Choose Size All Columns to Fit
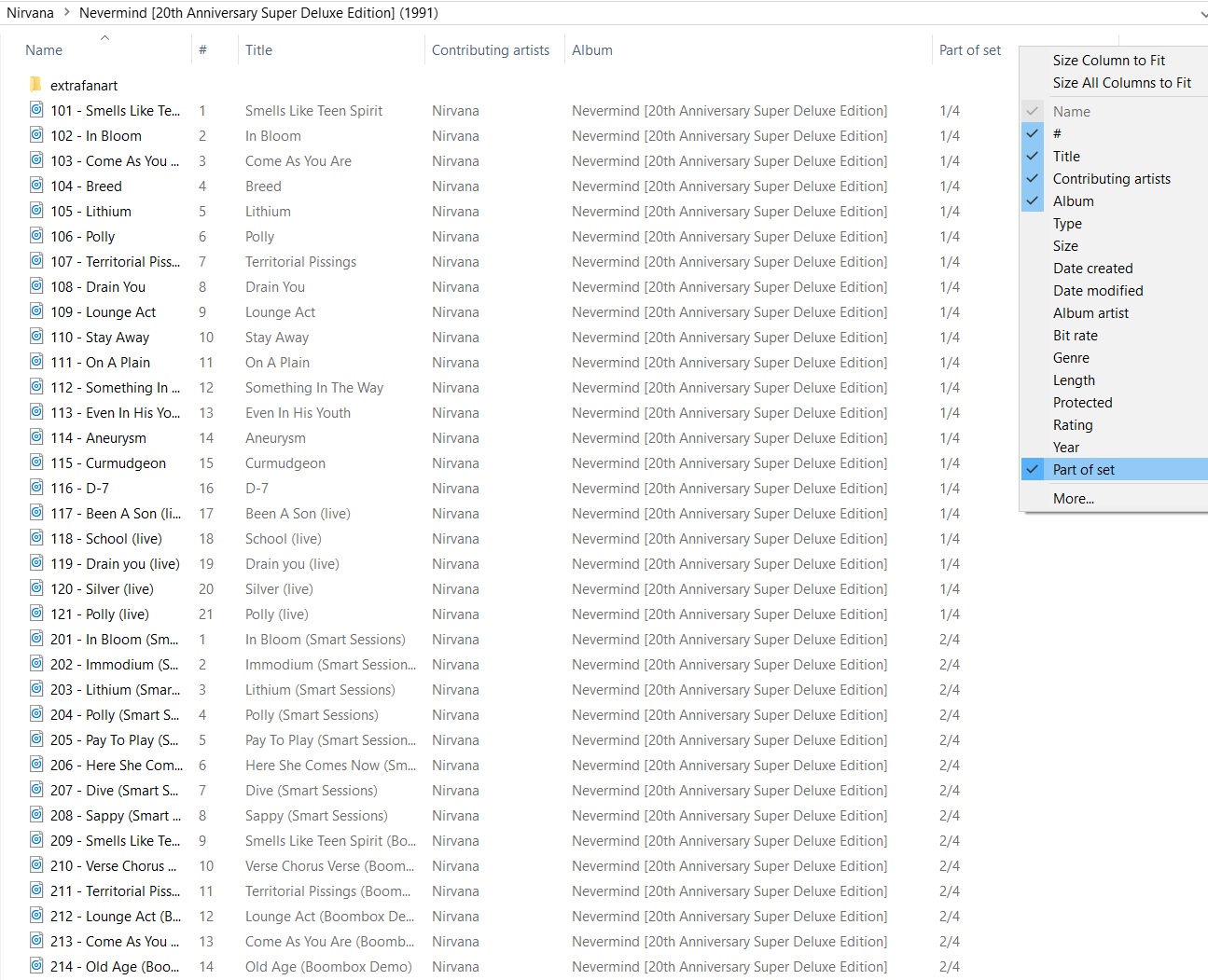 [x=1121, y=83]
